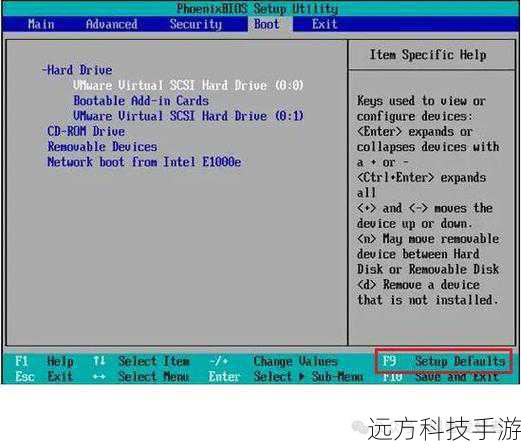Select Bootable Add-in Cards entry
521x448 pixels.
point(141,101)
